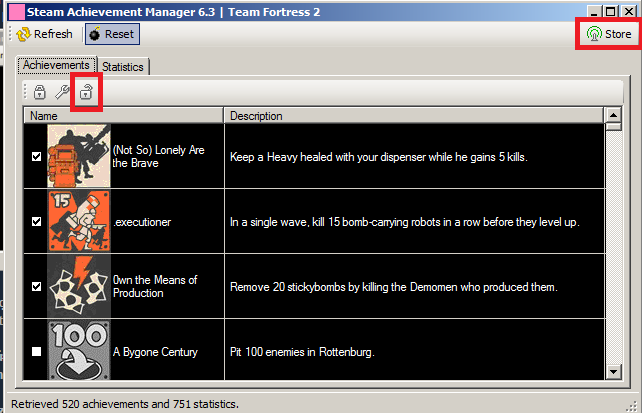Click the pink application icon in title bar
The image size is (642, 413).
(16, 12)
